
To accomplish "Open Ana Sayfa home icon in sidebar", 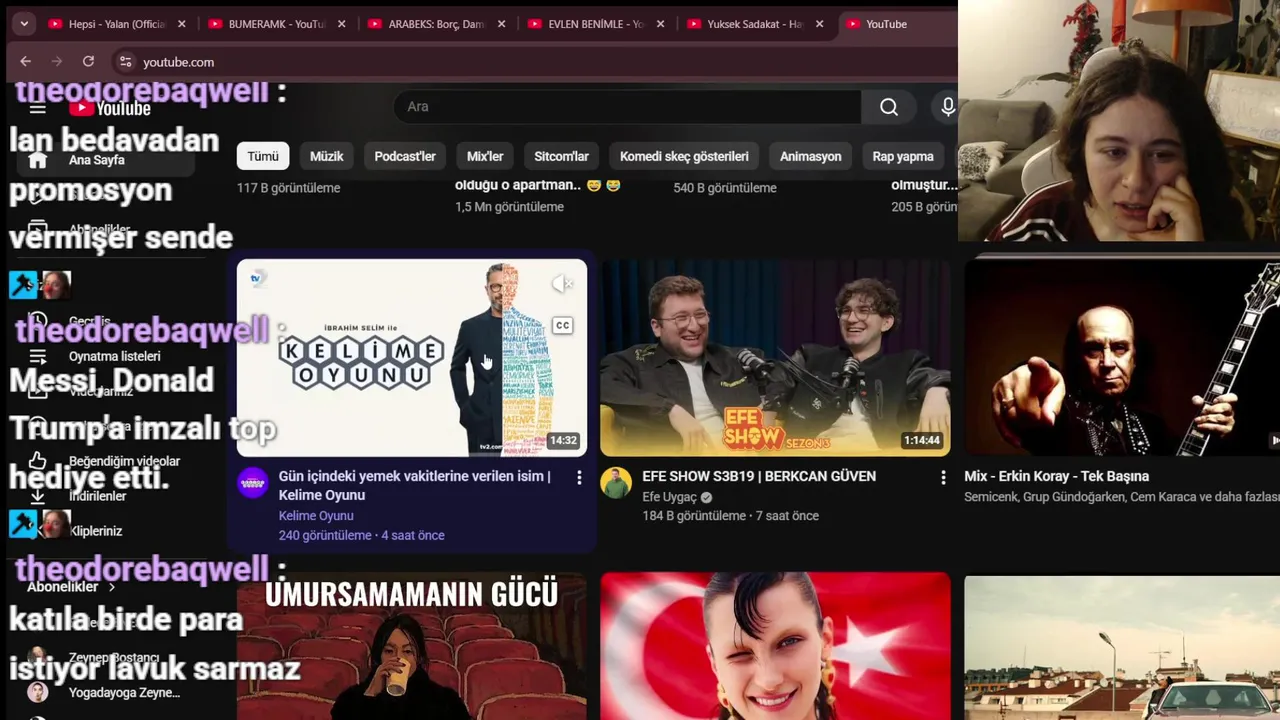I will pos(37,160).
